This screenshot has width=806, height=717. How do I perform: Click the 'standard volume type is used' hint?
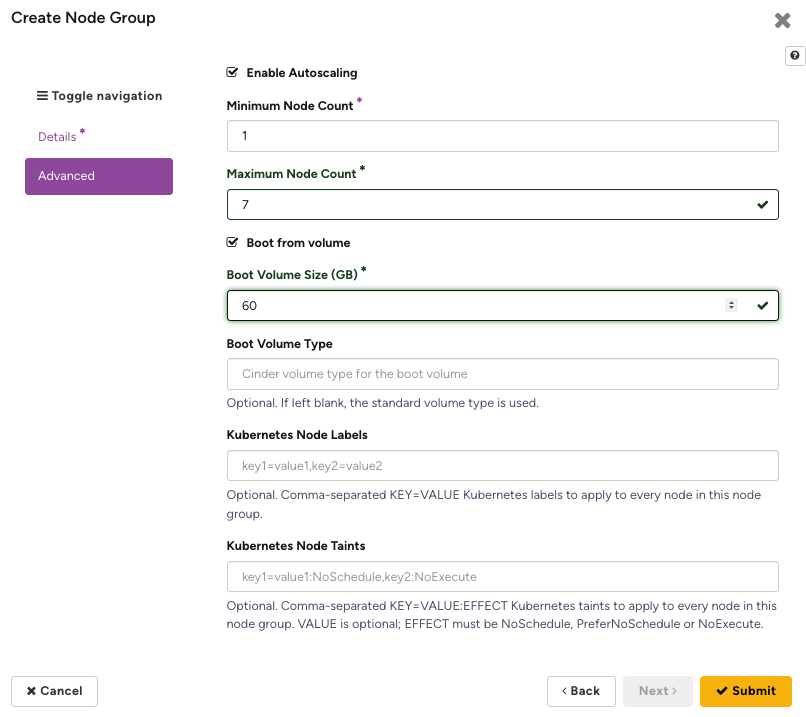[x=382, y=403]
